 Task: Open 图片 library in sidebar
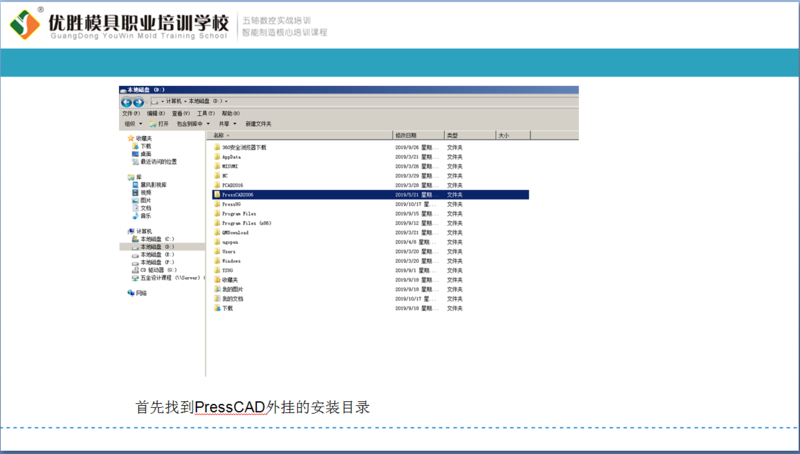coord(141,200)
